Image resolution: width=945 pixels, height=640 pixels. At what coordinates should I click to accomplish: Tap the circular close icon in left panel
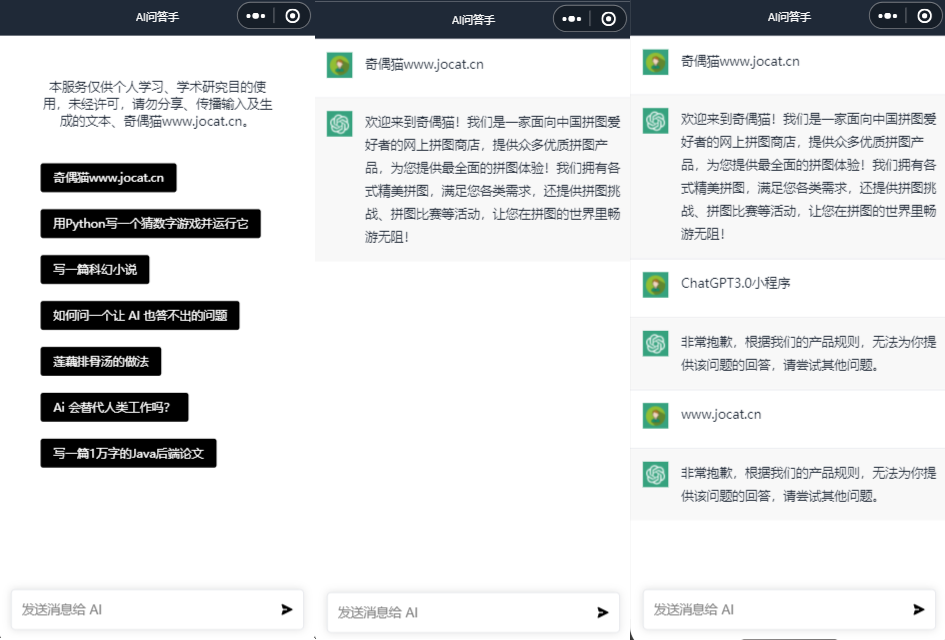(x=292, y=16)
